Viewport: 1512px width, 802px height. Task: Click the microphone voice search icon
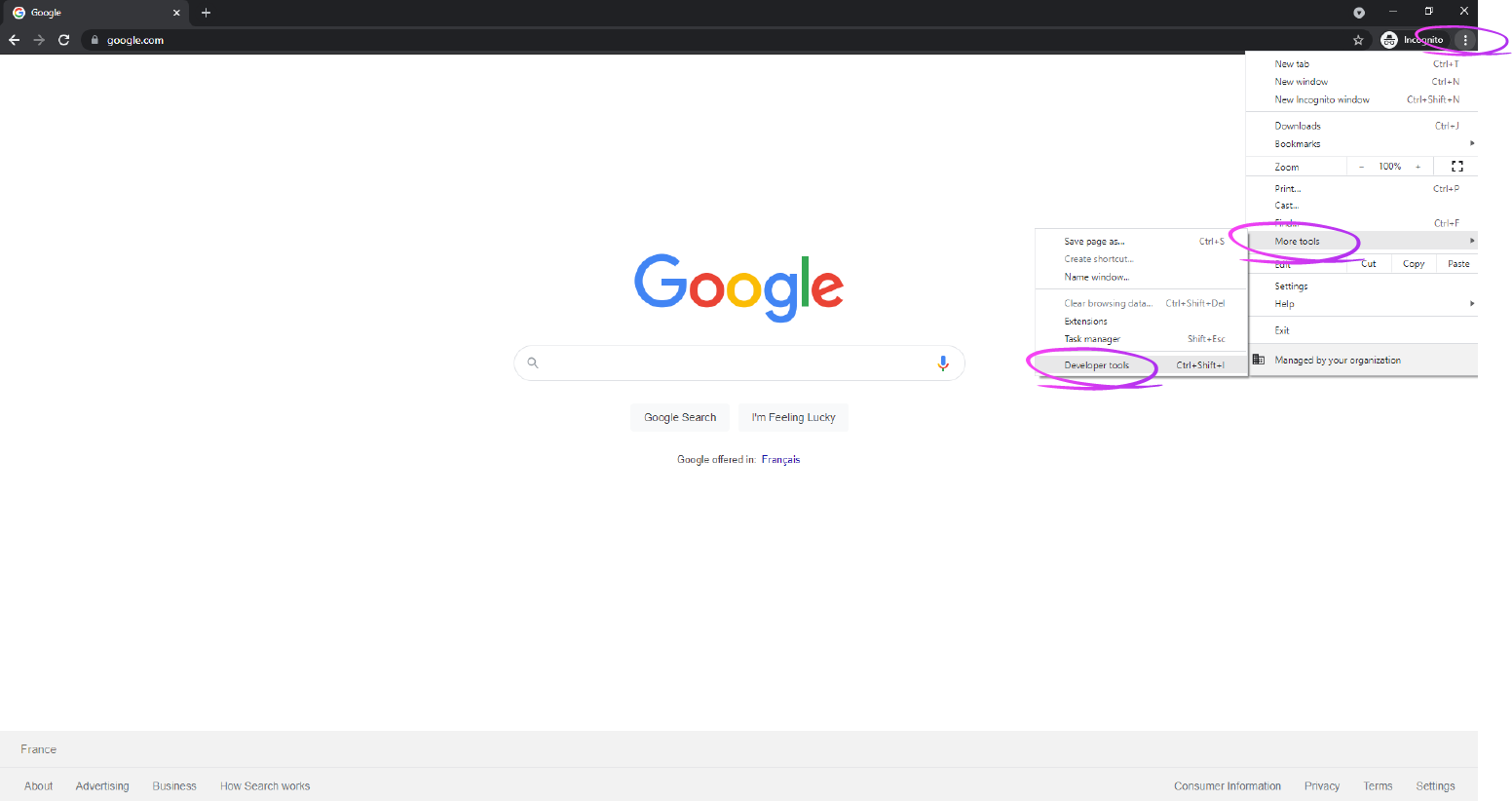point(943,363)
